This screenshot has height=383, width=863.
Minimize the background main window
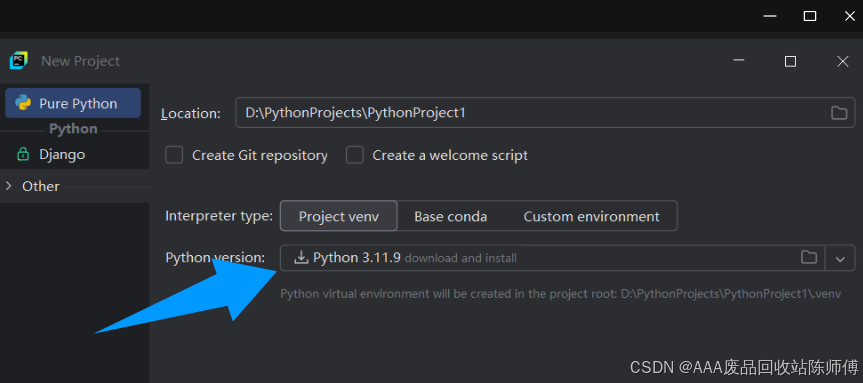[771, 16]
